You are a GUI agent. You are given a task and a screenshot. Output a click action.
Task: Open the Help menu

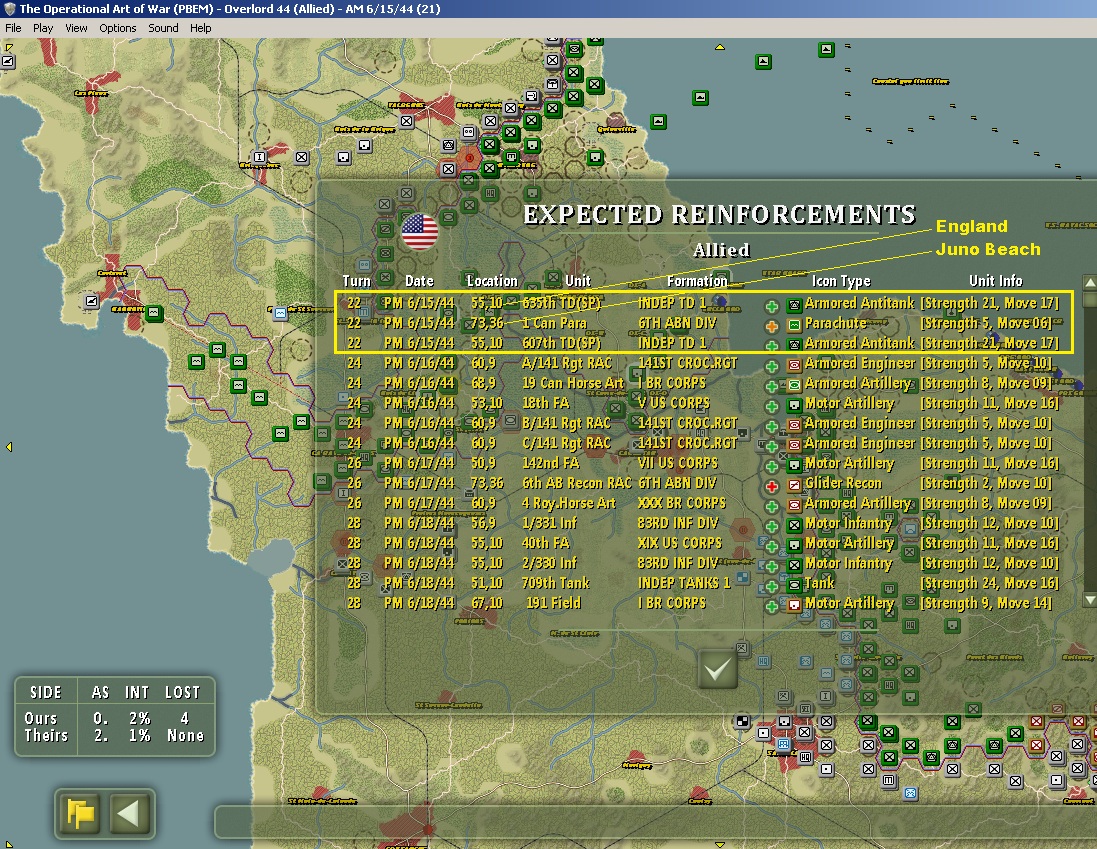click(x=201, y=28)
